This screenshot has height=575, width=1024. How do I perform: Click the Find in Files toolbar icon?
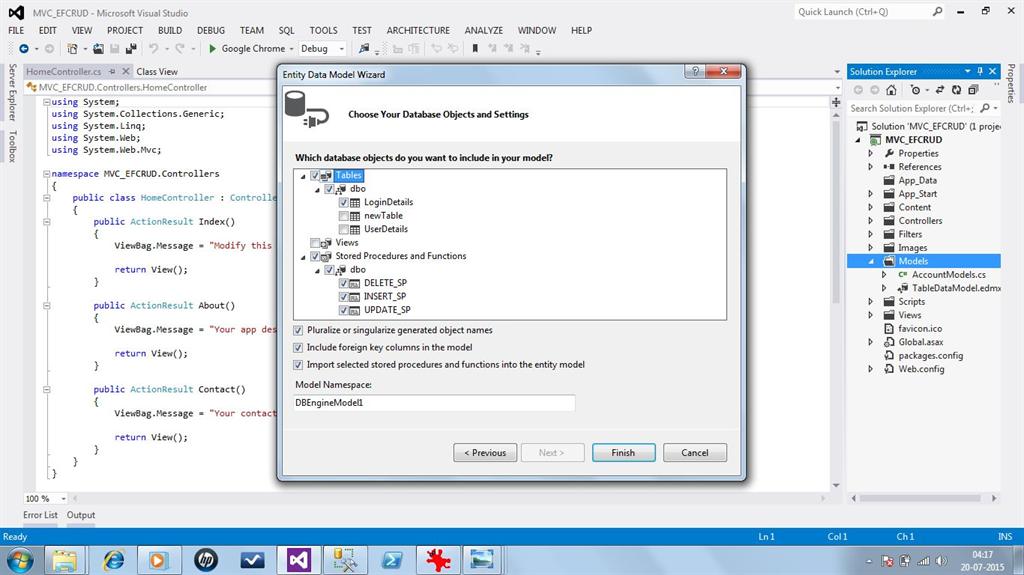(364, 48)
